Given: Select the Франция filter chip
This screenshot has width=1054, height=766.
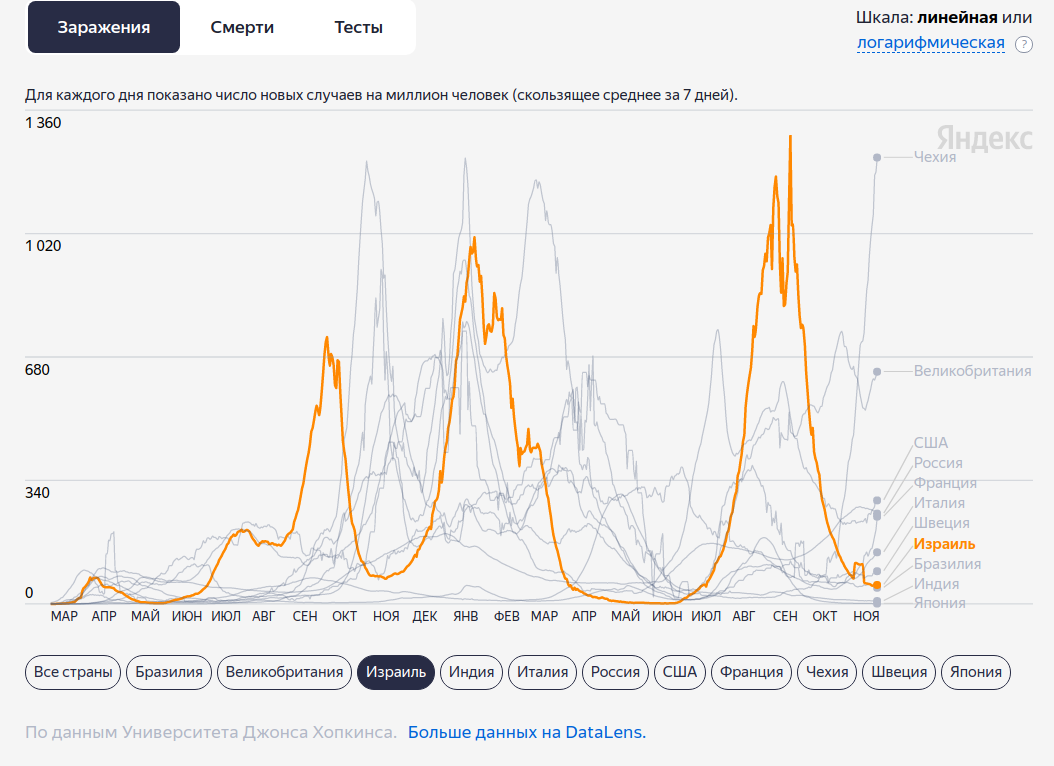Looking at the screenshot, I should [x=752, y=672].
